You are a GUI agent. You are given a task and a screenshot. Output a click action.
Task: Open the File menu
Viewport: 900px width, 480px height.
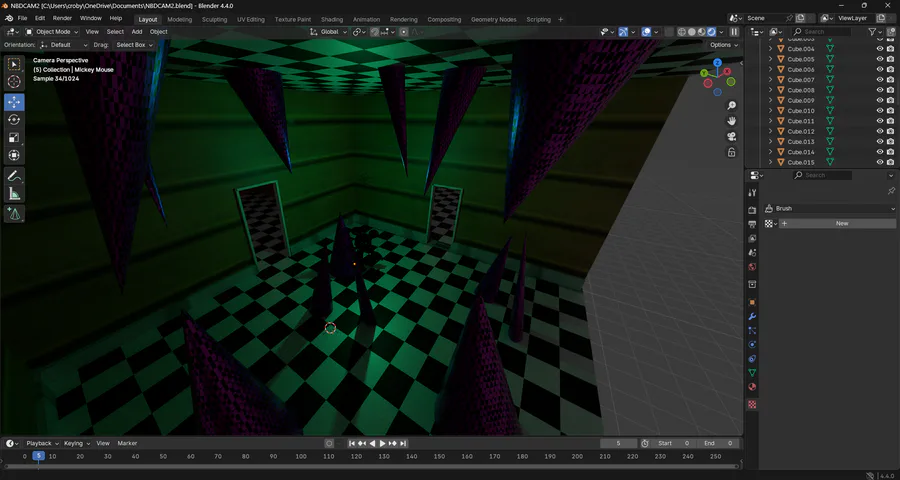point(22,18)
